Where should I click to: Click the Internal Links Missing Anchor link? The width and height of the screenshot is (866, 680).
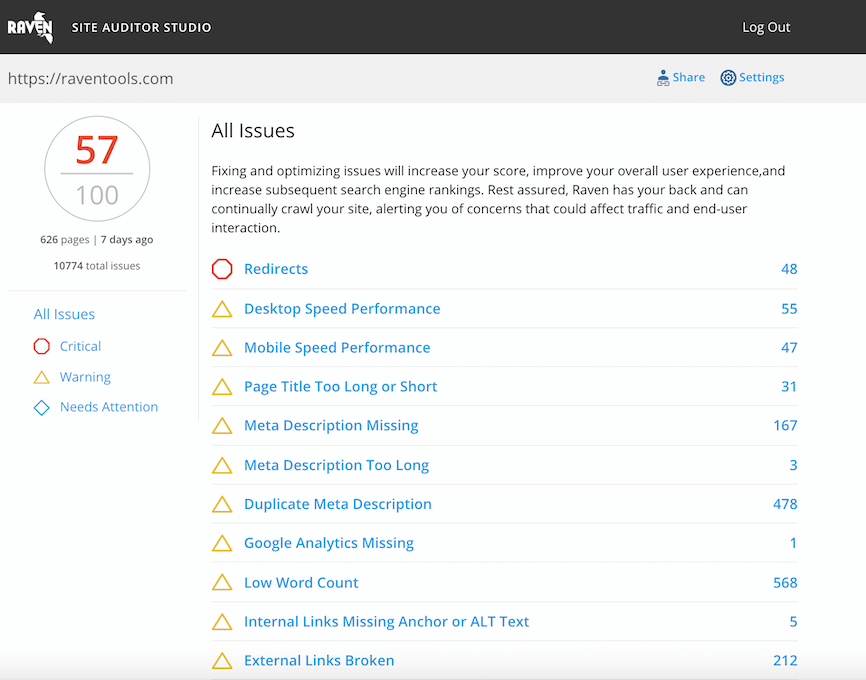[x=386, y=621]
